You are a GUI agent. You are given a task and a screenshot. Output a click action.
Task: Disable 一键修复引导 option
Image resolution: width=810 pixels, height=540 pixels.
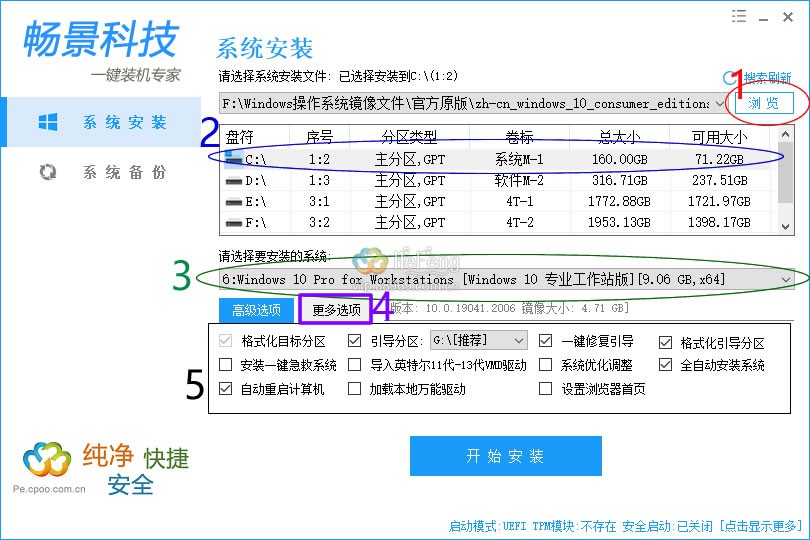coord(546,341)
